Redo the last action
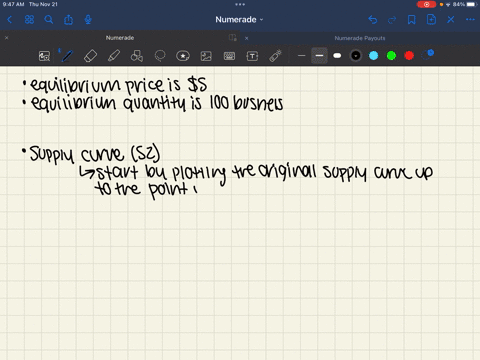Image resolution: width=480 pixels, height=360 pixels. tap(392, 20)
